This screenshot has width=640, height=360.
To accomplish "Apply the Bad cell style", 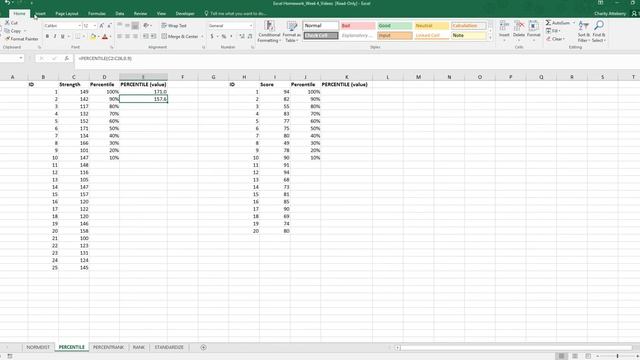I will (358, 26).
